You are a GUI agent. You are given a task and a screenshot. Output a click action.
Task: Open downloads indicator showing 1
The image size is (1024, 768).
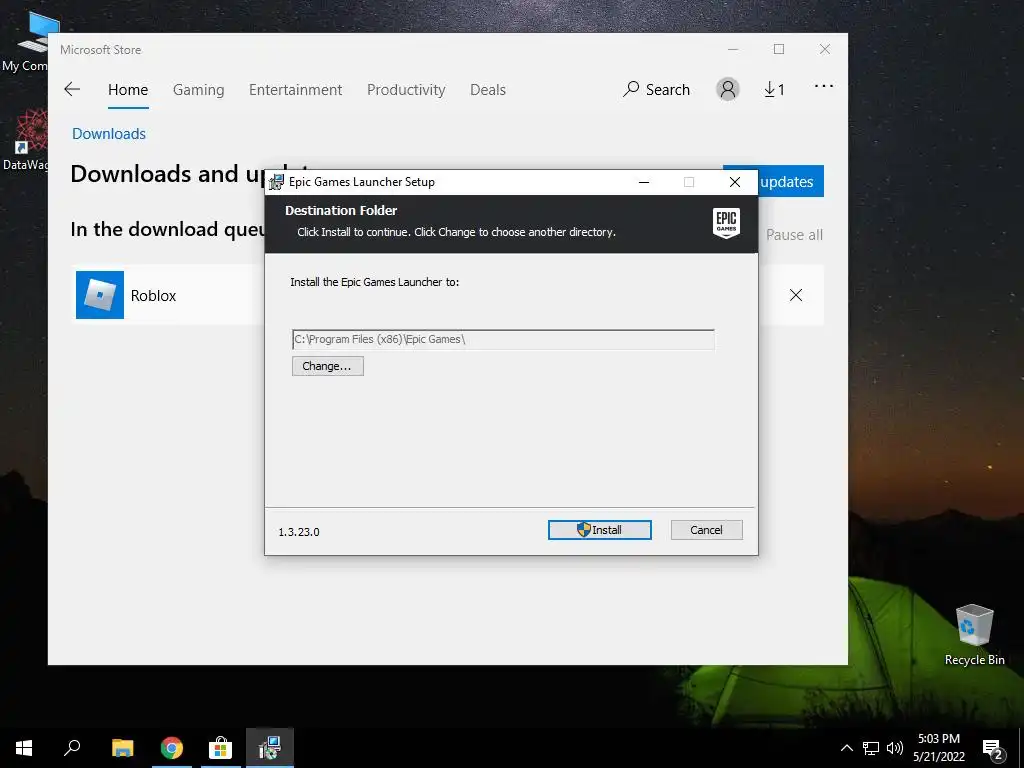pyautogui.click(x=774, y=89)
